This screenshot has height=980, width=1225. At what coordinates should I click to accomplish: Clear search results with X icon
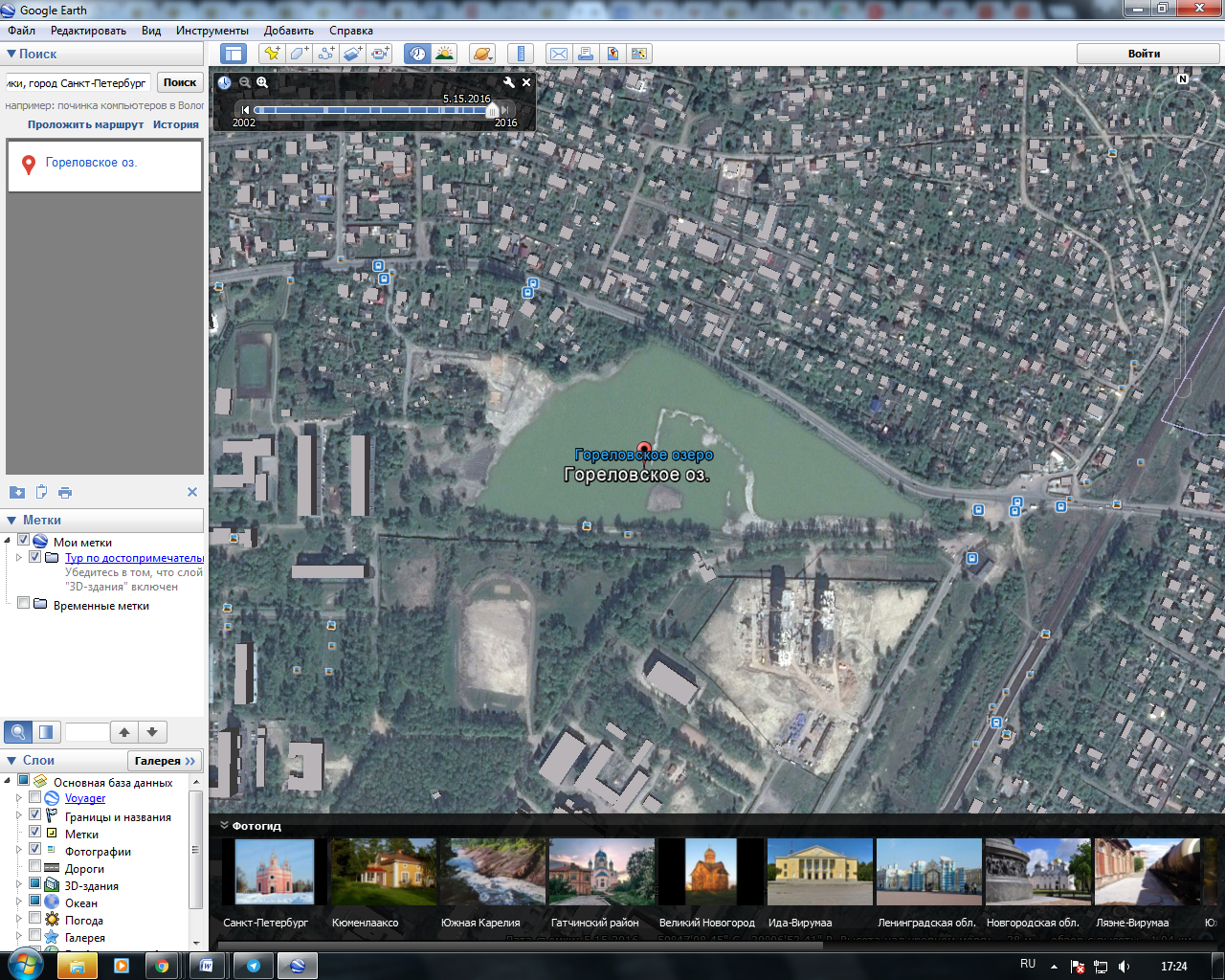click(x=192, y=492)
